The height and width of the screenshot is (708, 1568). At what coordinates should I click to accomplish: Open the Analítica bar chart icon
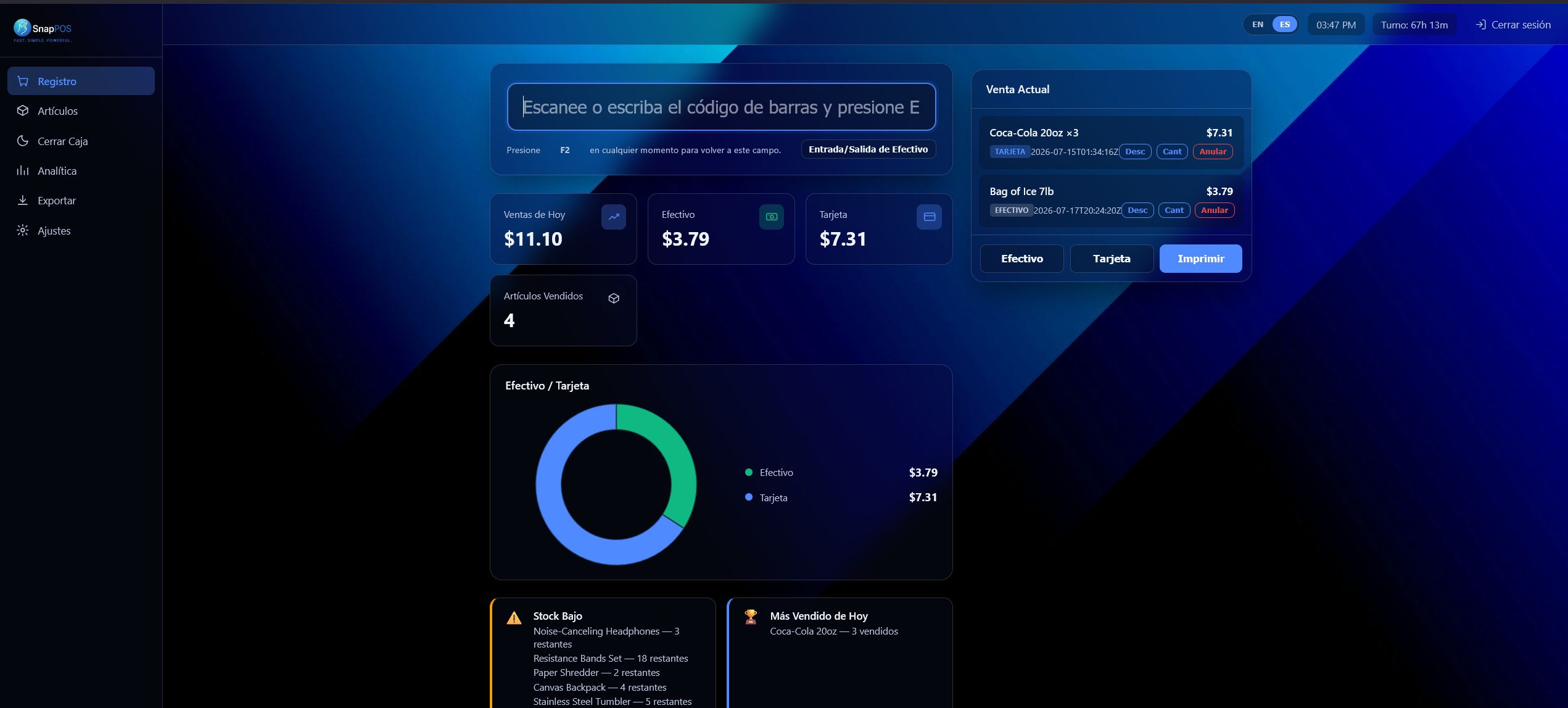point(23,170)
